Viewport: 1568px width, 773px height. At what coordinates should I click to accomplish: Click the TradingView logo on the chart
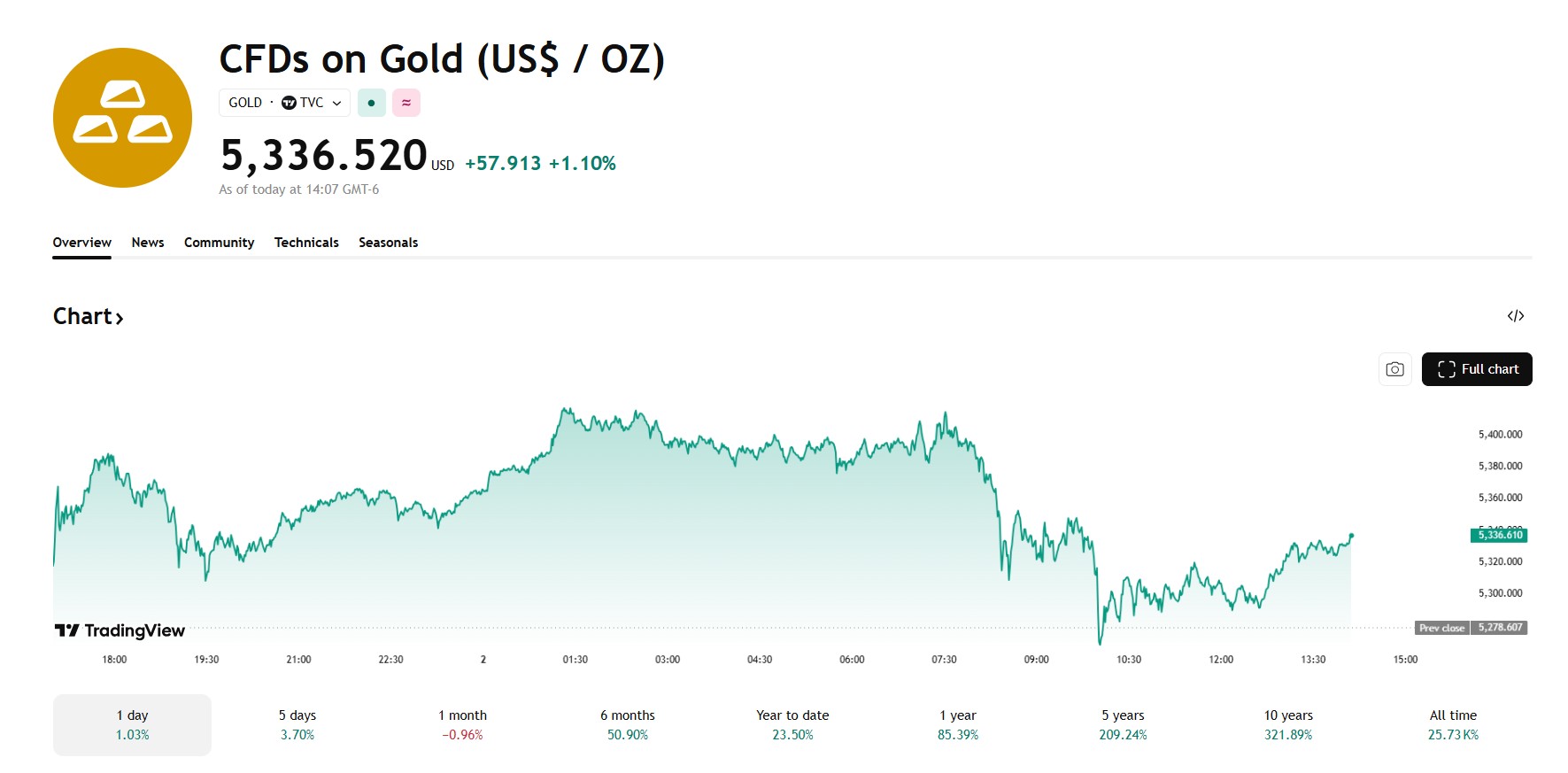coord(120,630)
